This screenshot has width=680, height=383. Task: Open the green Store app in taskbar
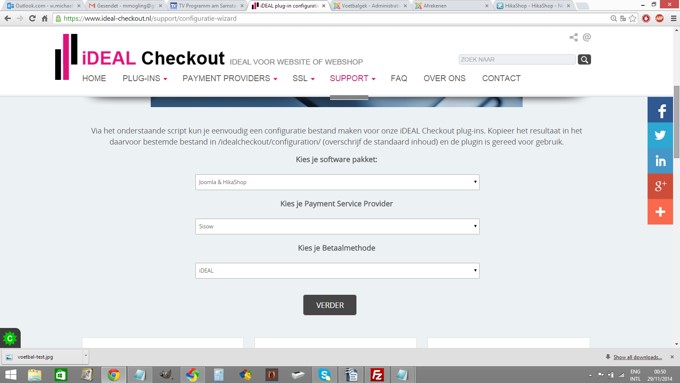pos(61,375)
